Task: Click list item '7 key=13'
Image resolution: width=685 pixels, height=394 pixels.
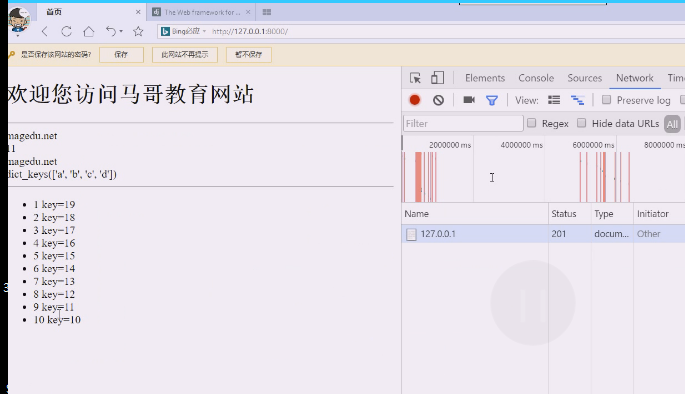Action: click(x=54, y=281)
